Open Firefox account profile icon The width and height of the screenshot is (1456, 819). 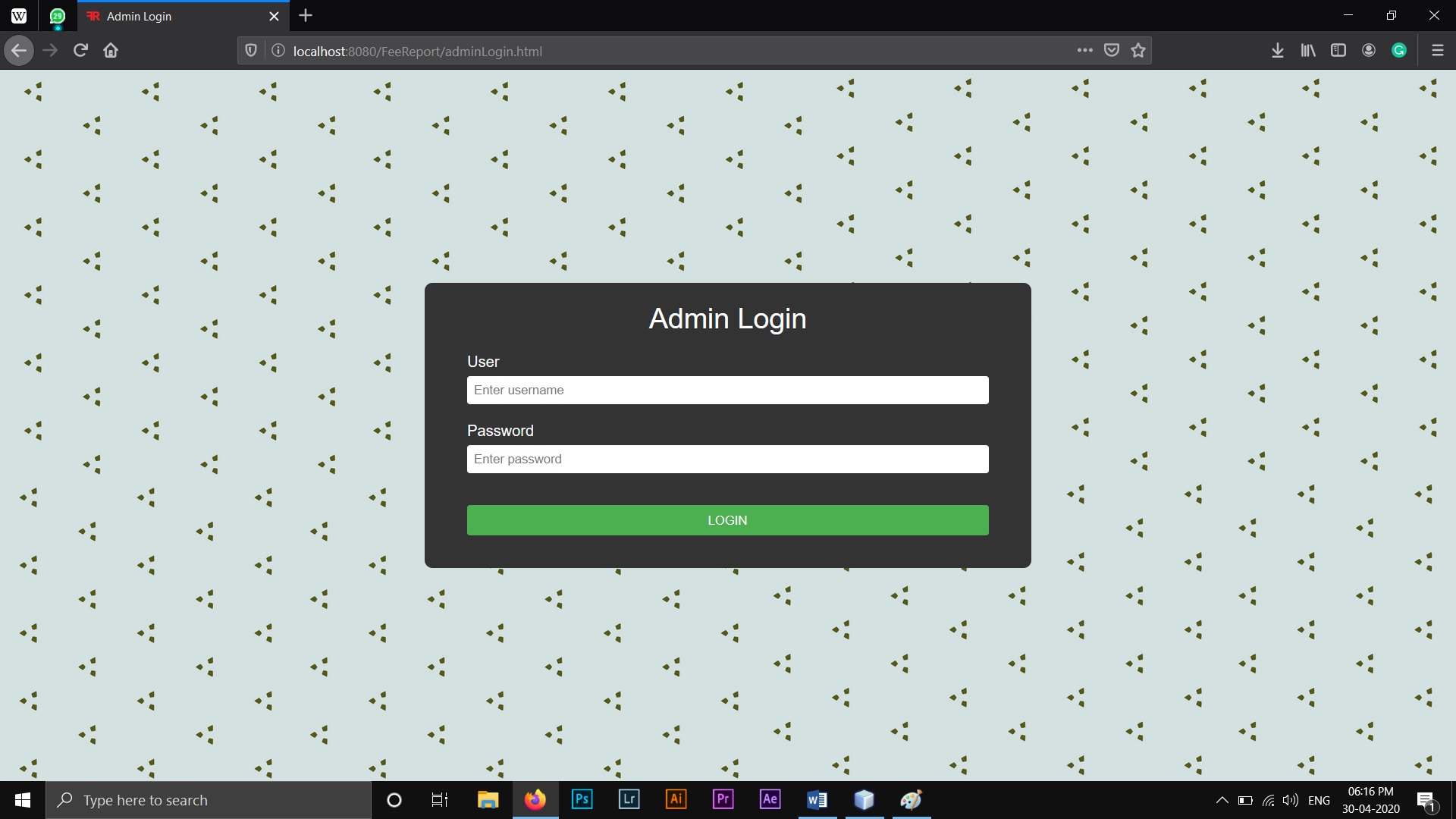[1369, 51]
